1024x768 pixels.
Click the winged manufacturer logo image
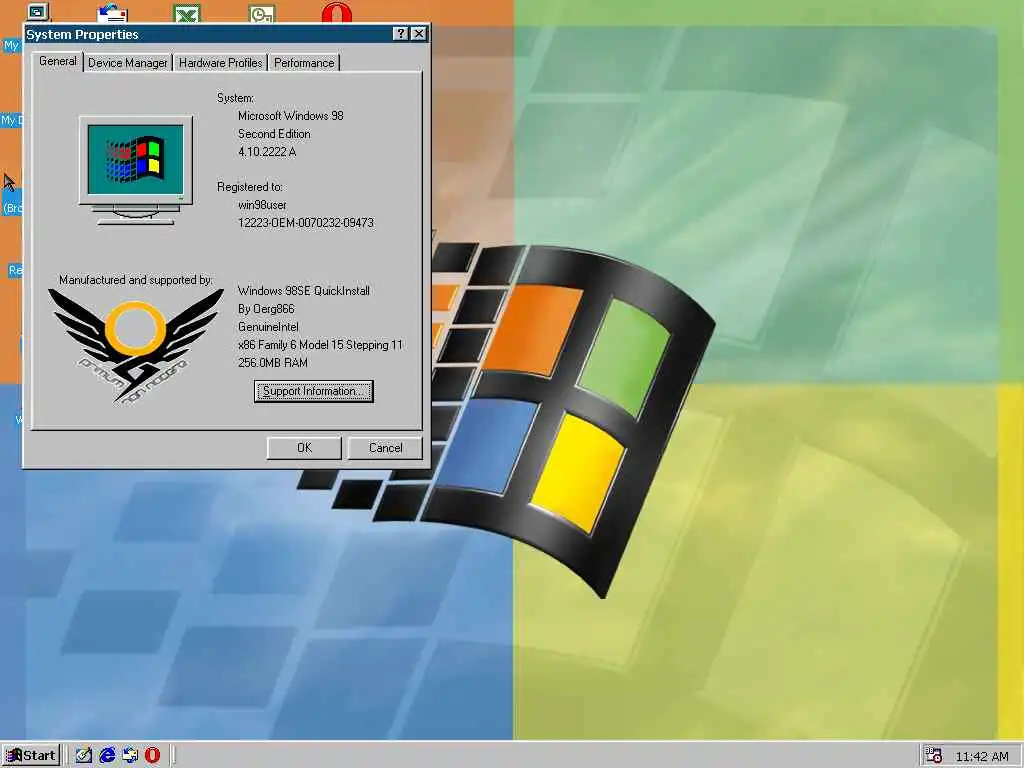pyautogui.click(x=136, y=345)
